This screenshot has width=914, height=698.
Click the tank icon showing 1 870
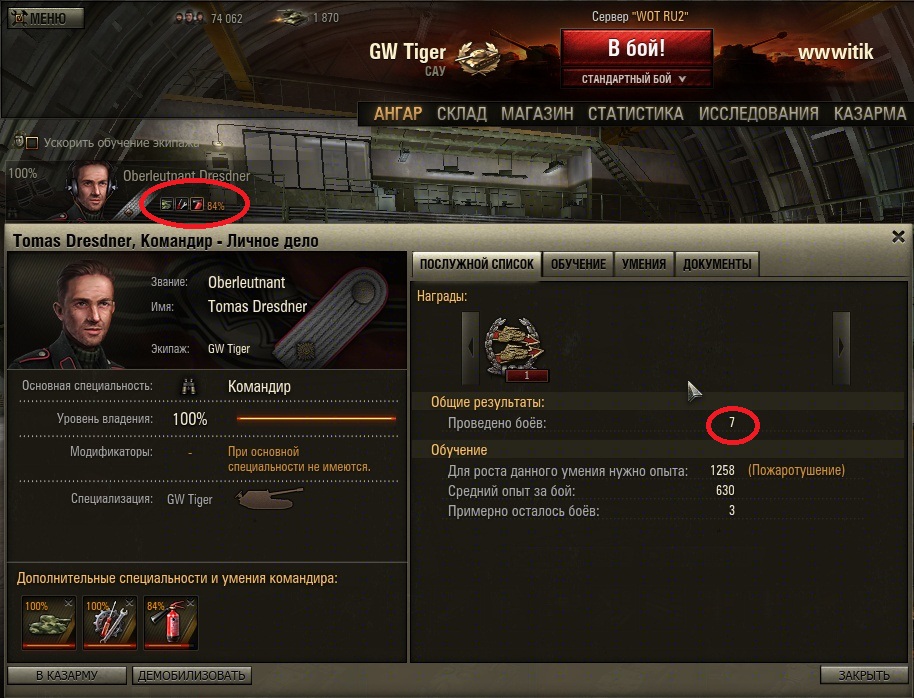pyautogui.click(x=291, y=17)
